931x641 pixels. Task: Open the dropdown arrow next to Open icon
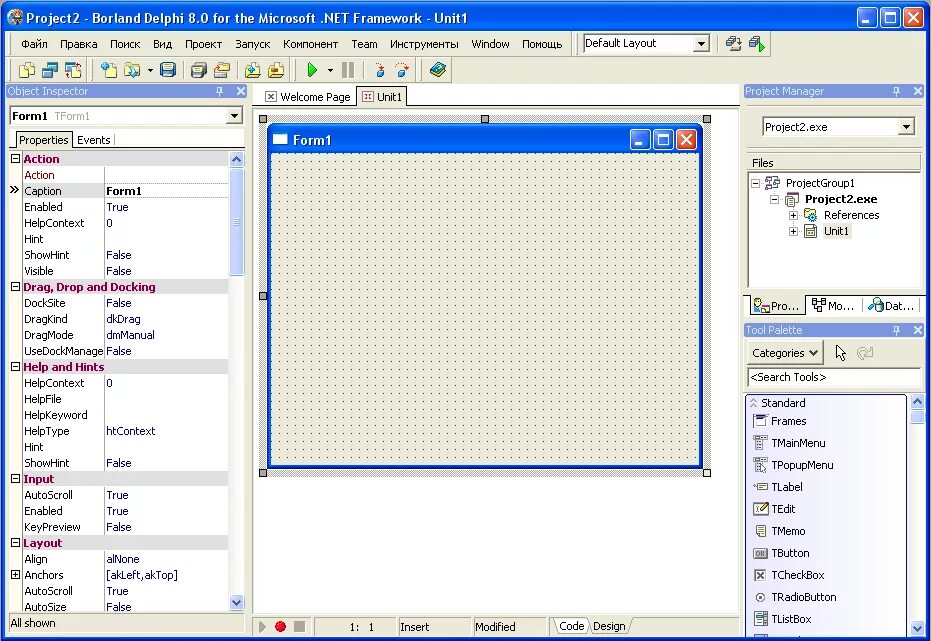coord(150,70)
